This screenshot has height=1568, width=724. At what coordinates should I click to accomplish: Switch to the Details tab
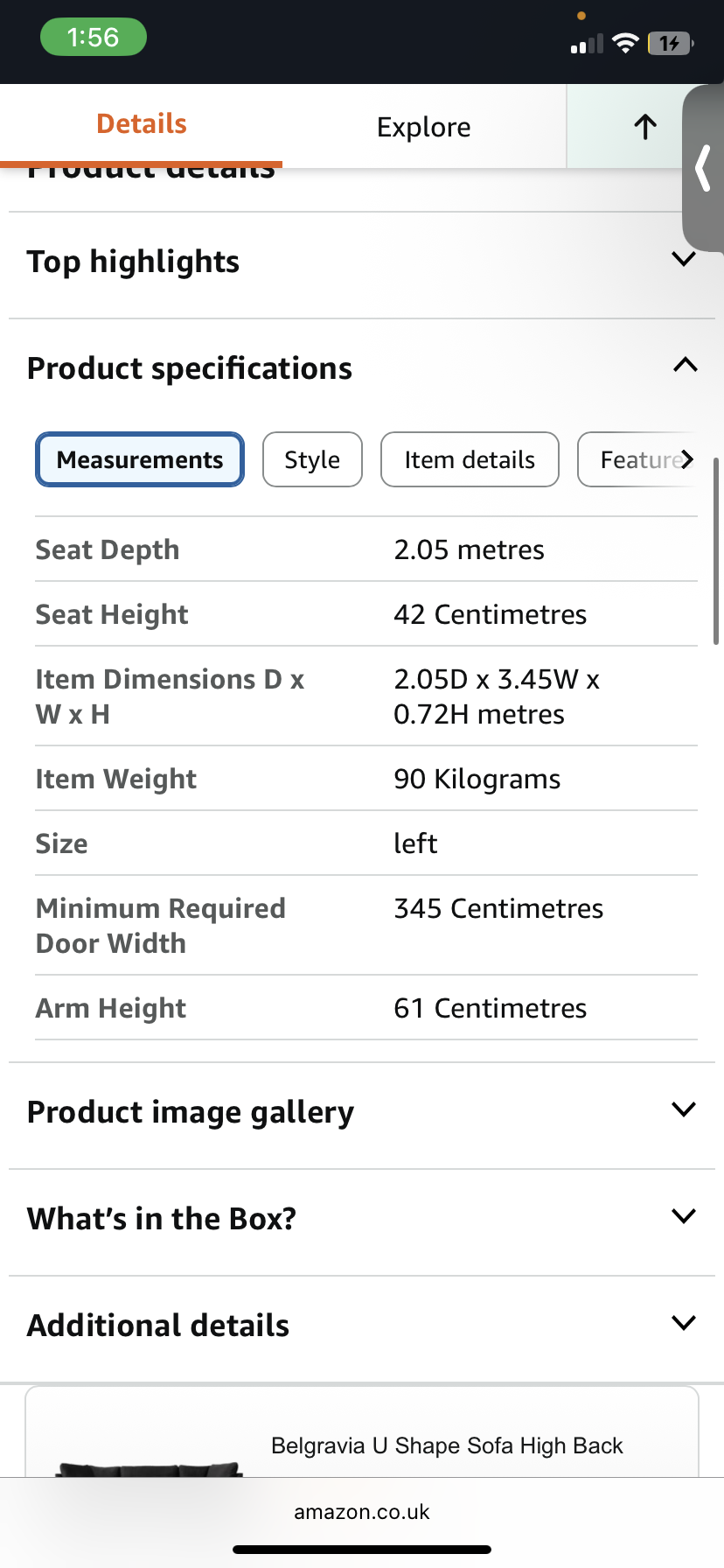pos(142,124)
